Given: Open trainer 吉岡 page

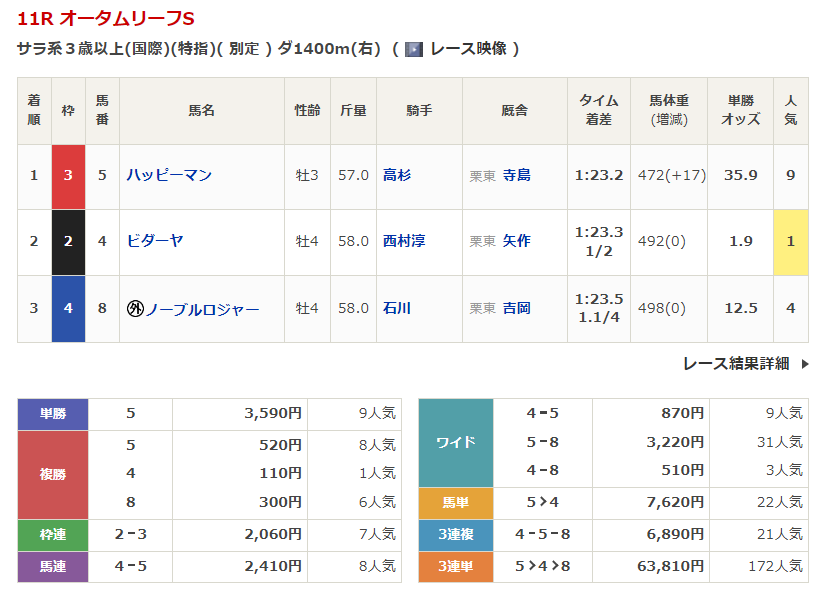Looking at the screenshot, I should tap(516, 309).
